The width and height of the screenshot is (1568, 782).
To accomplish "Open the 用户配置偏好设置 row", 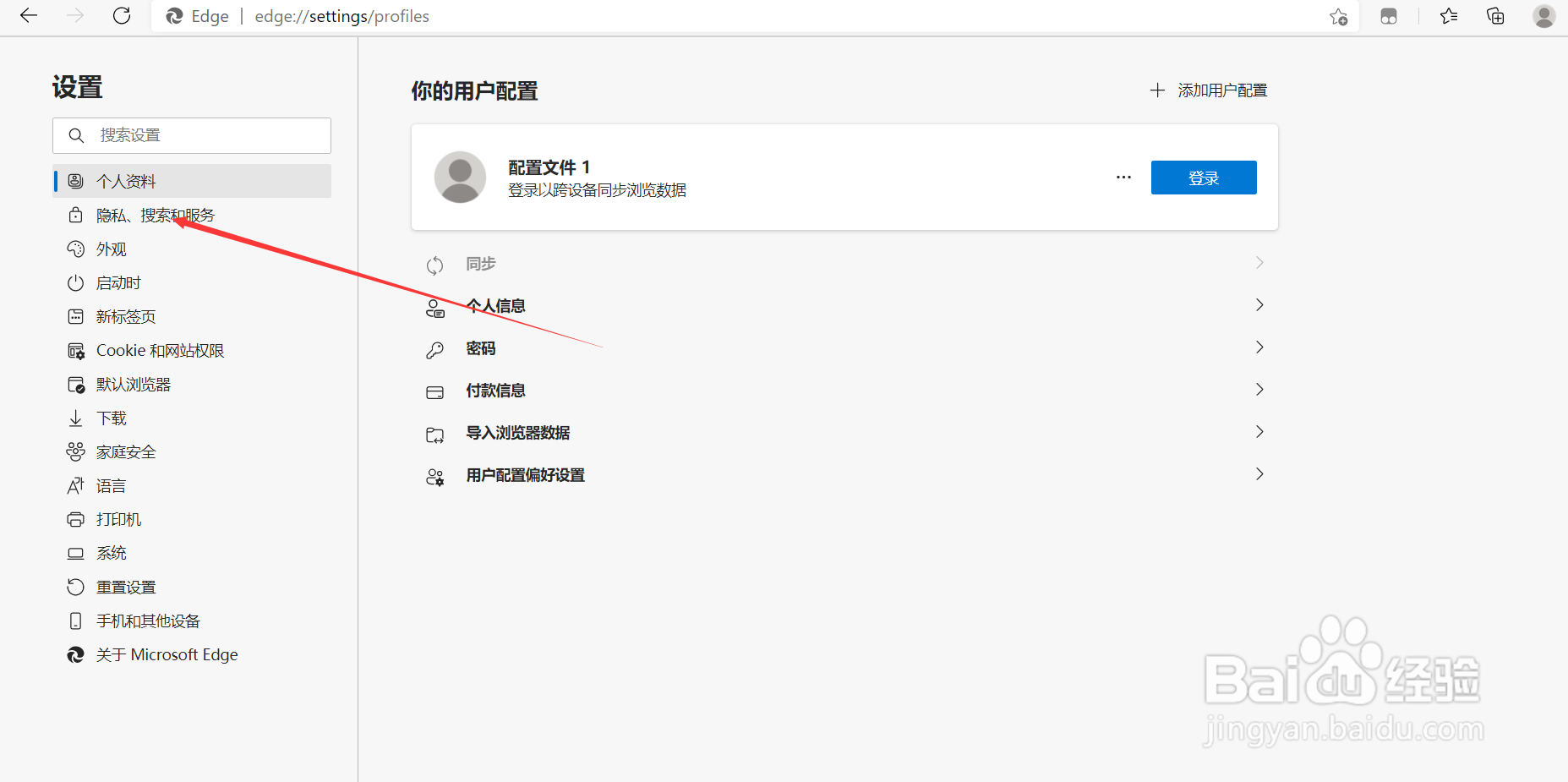I will point(844,475).
